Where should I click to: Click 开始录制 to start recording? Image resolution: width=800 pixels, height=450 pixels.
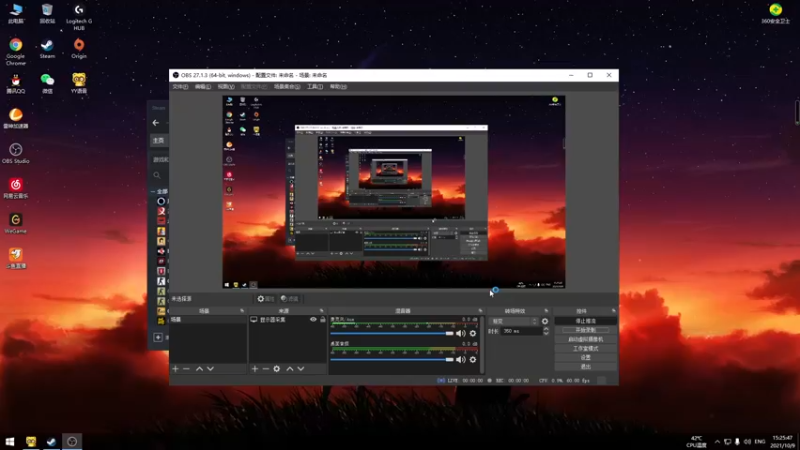coord(585,330)
